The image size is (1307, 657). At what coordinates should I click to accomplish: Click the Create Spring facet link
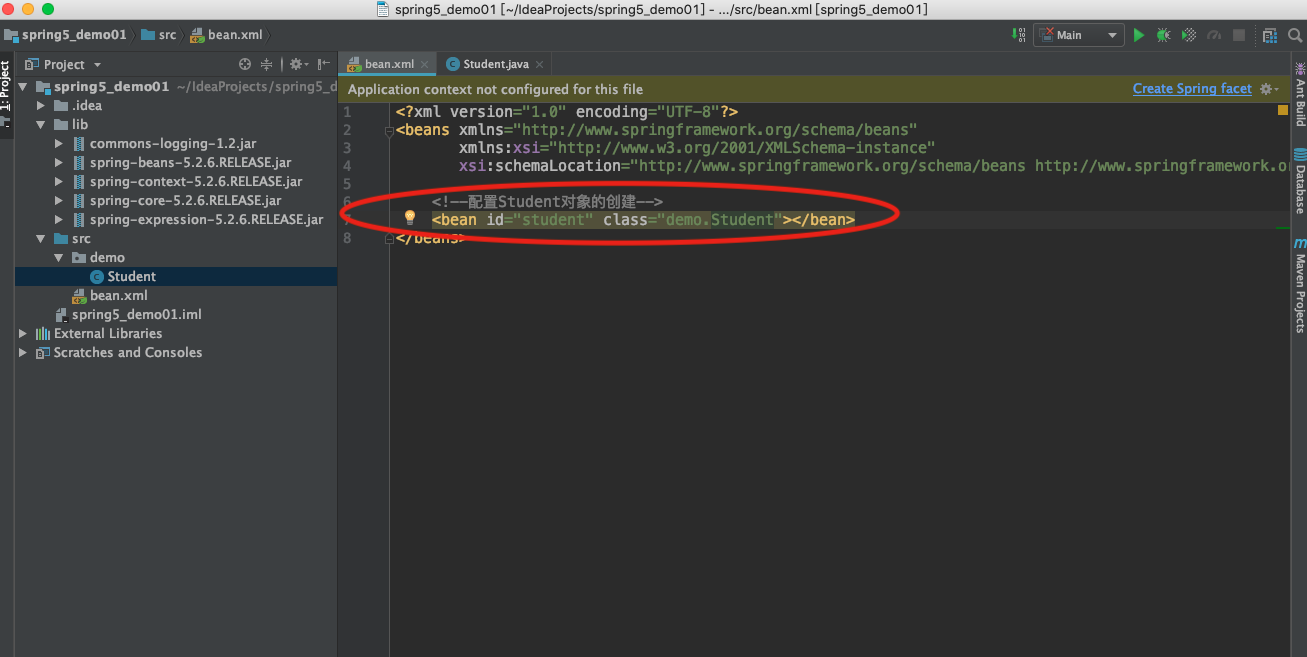[x=1192, y=89]
